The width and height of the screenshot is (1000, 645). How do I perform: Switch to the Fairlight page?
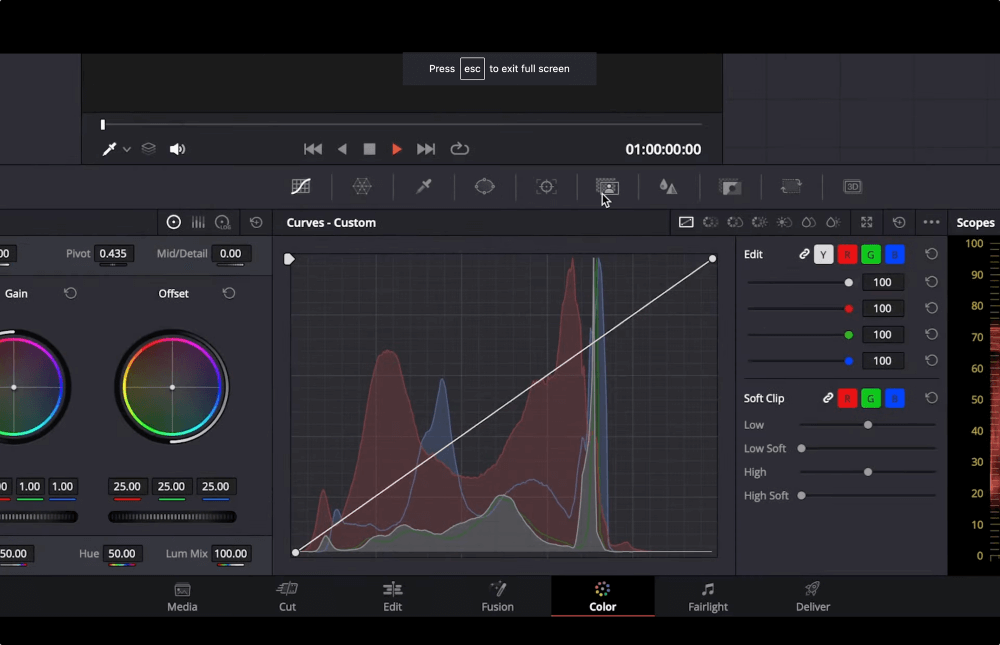point(708,597)
